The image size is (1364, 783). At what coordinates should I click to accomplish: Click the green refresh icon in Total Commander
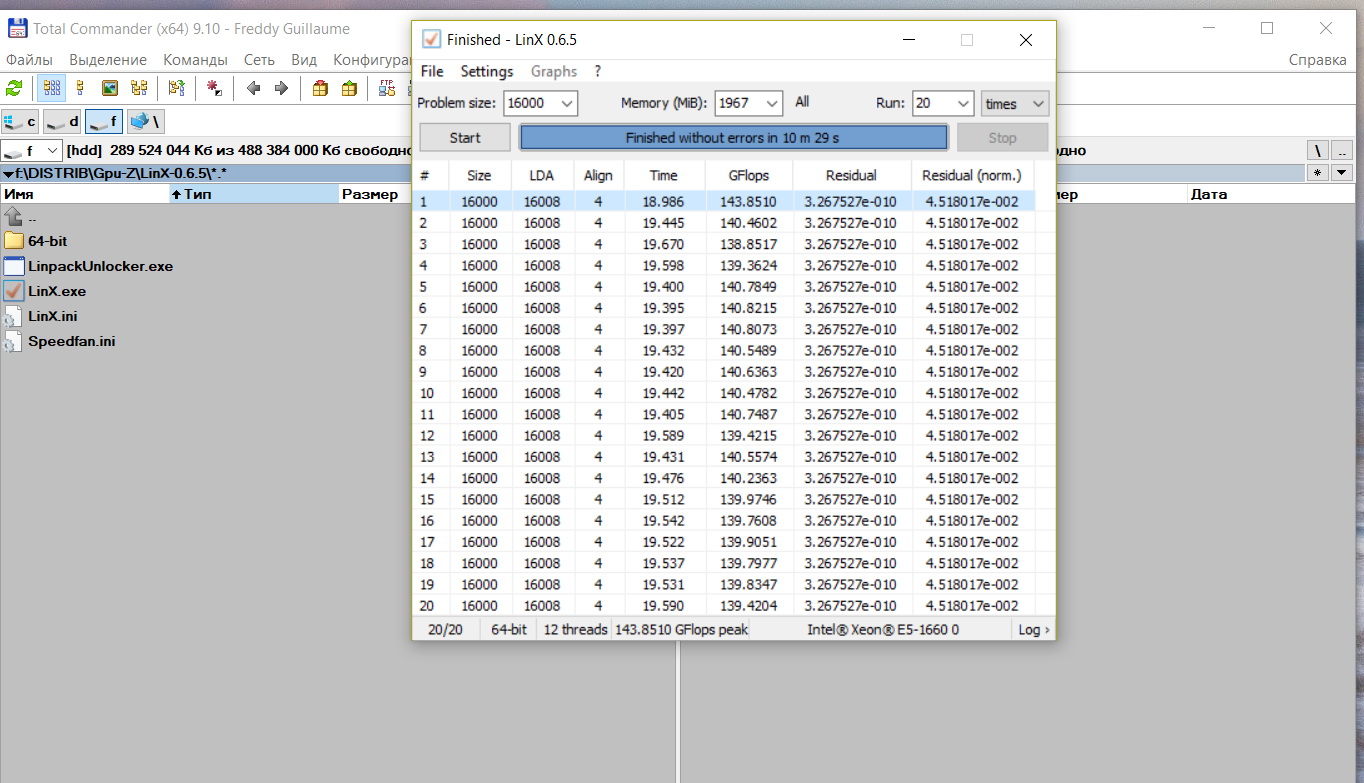point(14,88)
